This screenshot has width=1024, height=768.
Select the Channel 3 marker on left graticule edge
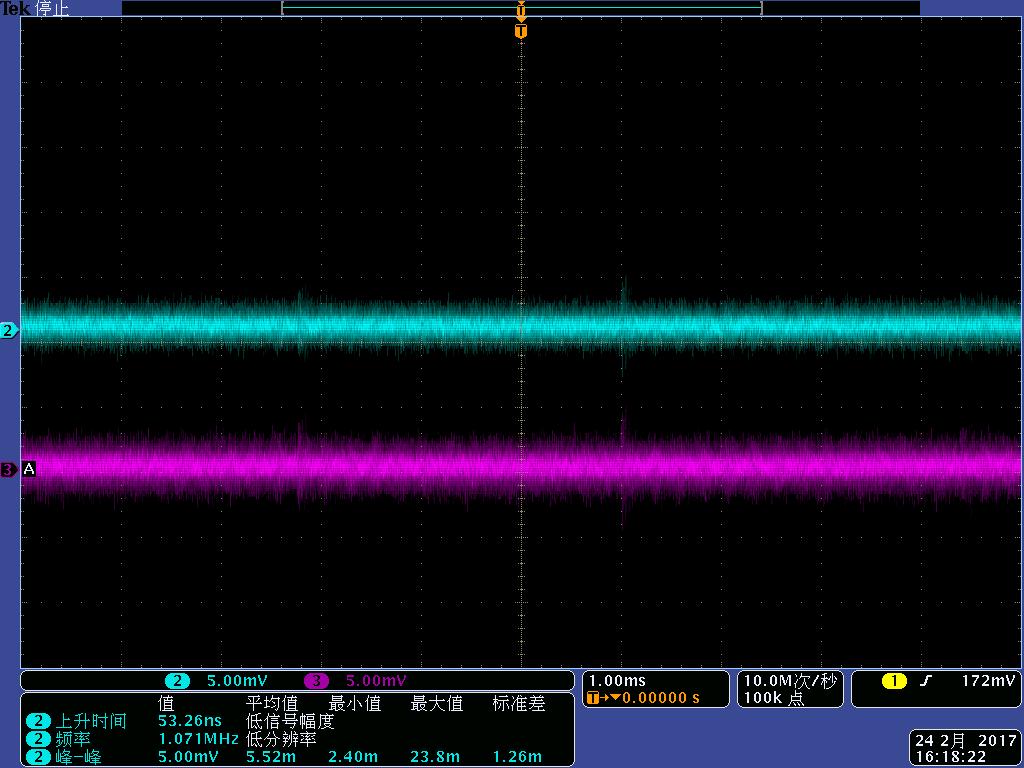coord(7,467)
